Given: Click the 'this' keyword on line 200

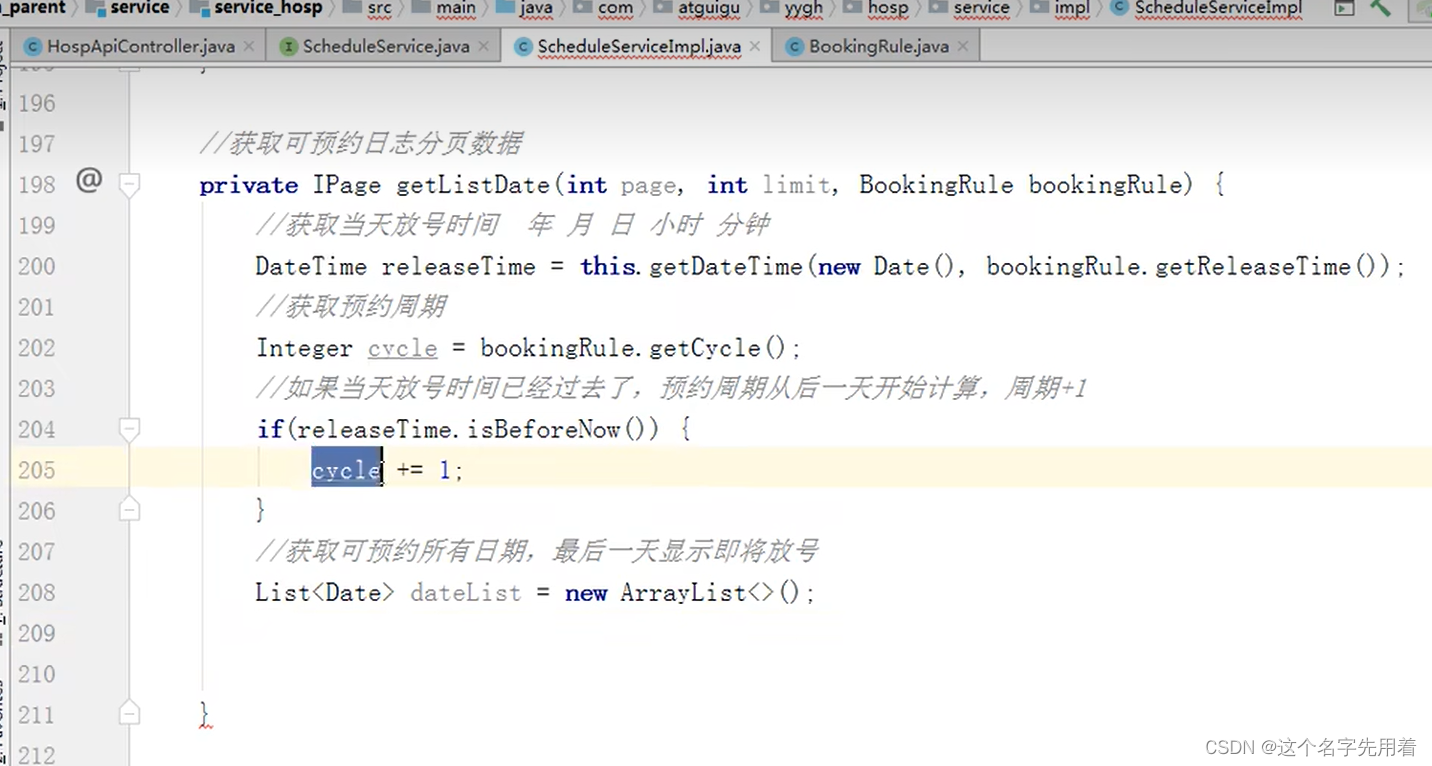Looking at the screenshot, I should pos(608,267).
